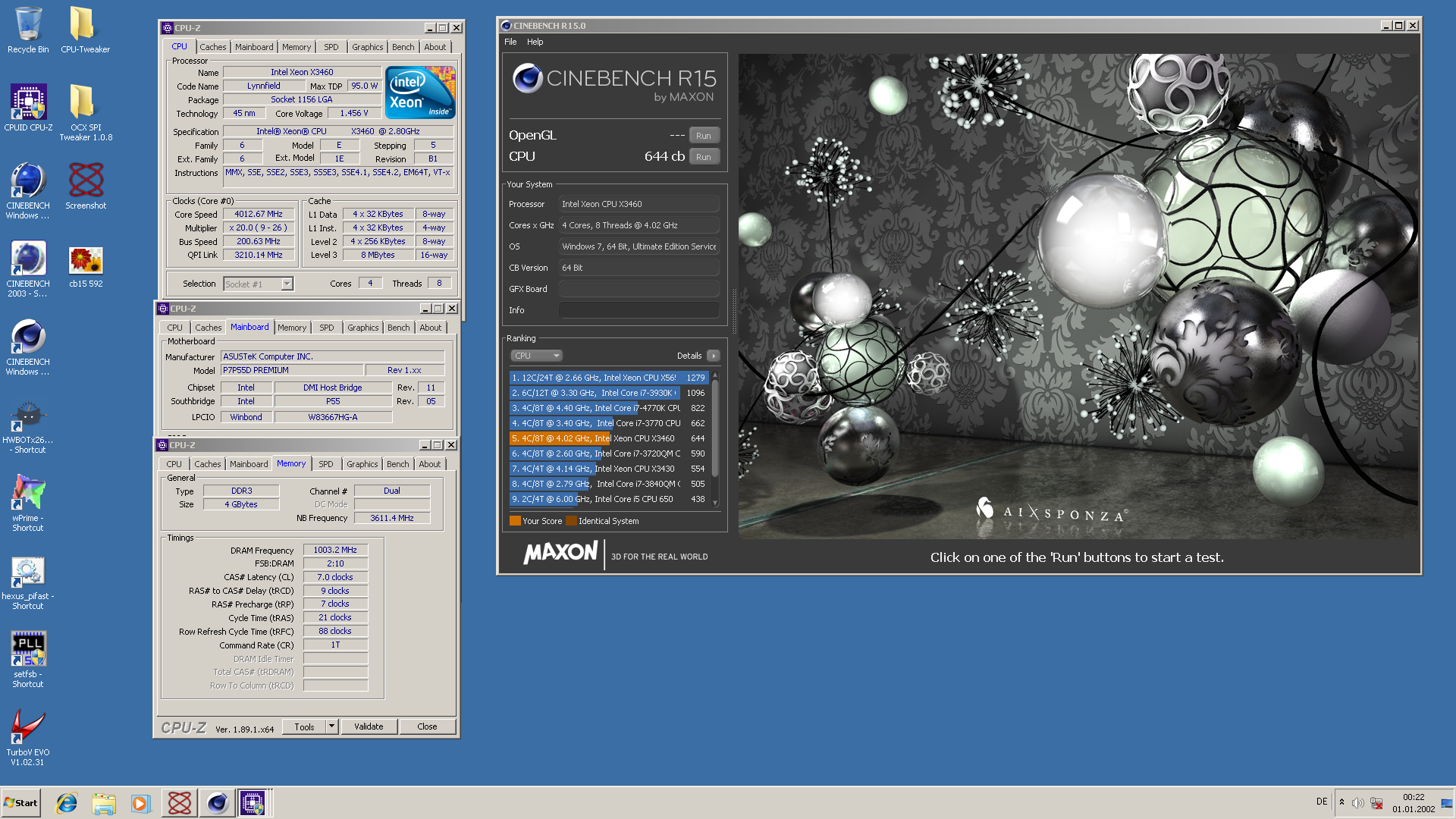Viewport: 1456px width, 819px height.
Task: Open Windows Media Player from the taskbar
Action: click(x=140, y=803)
